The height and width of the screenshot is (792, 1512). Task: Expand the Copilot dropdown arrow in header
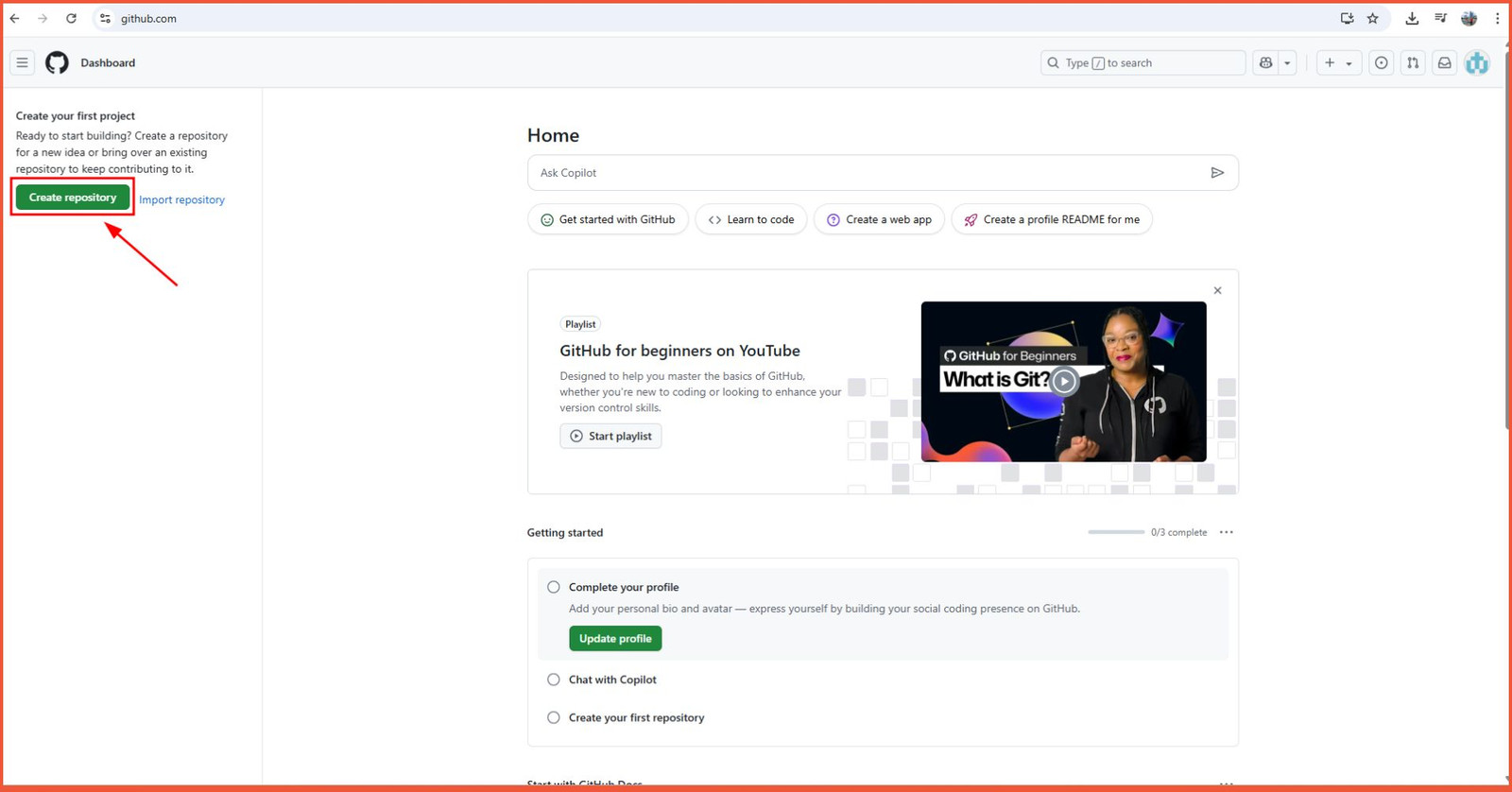coord(1287,62)
